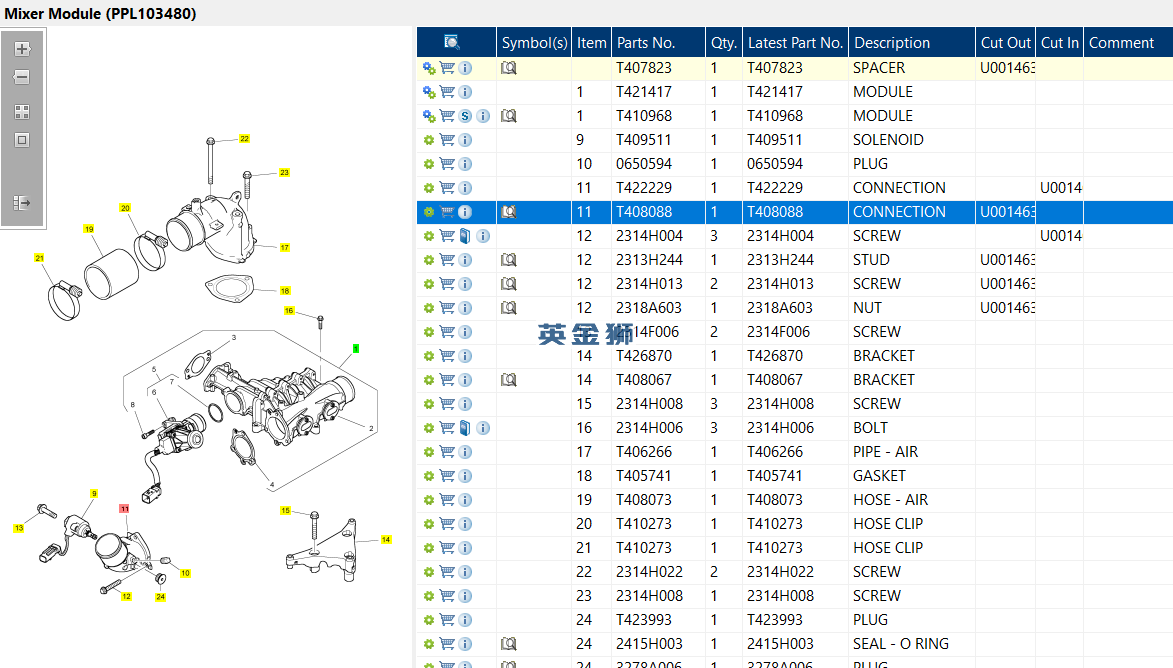This screenshot has width=1173, height=668.
Task: Click part number 2314H008 for item 15
Action: 649,404
